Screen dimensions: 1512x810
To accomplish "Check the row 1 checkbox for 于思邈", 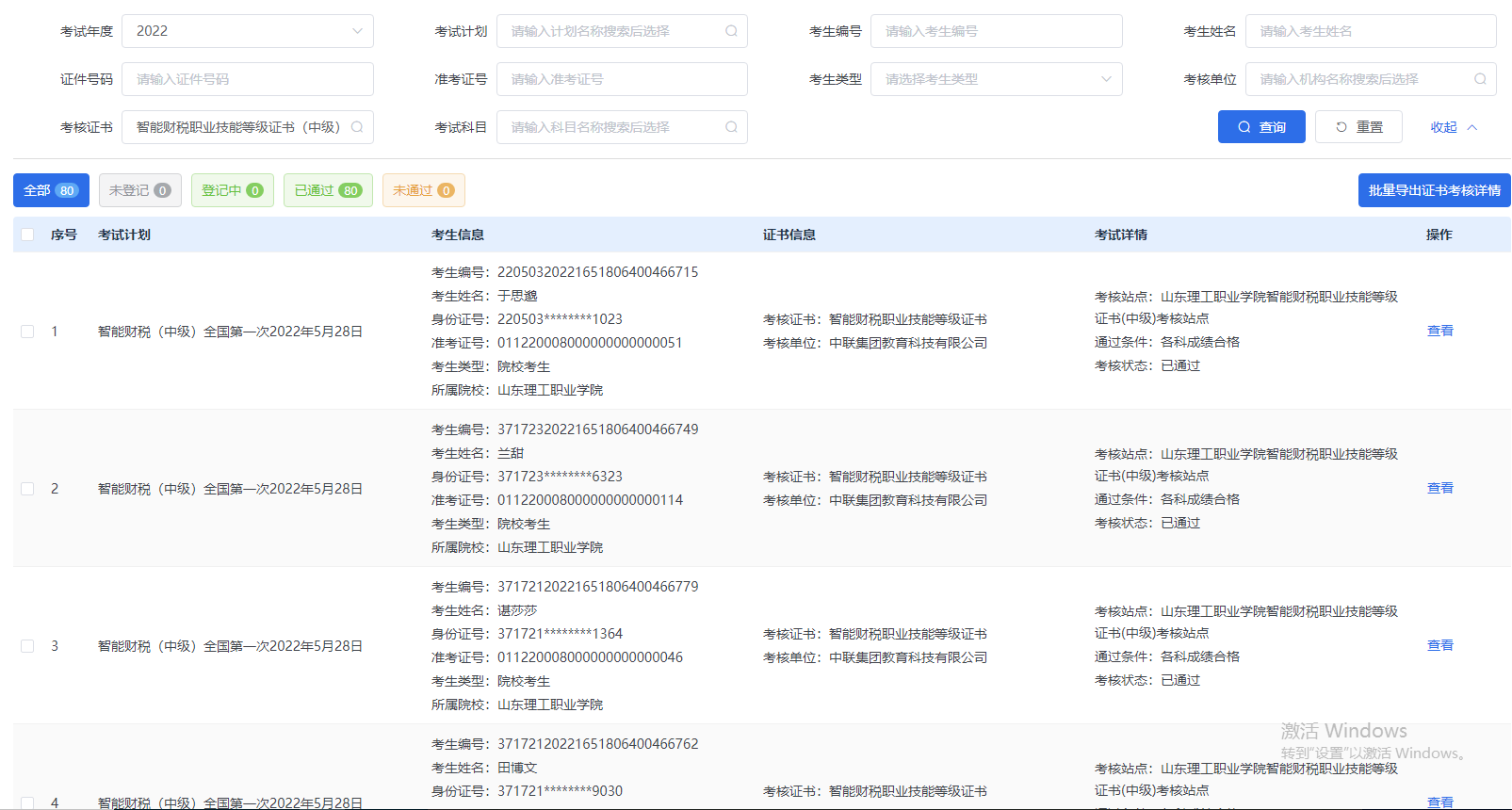I will point(27,332).
